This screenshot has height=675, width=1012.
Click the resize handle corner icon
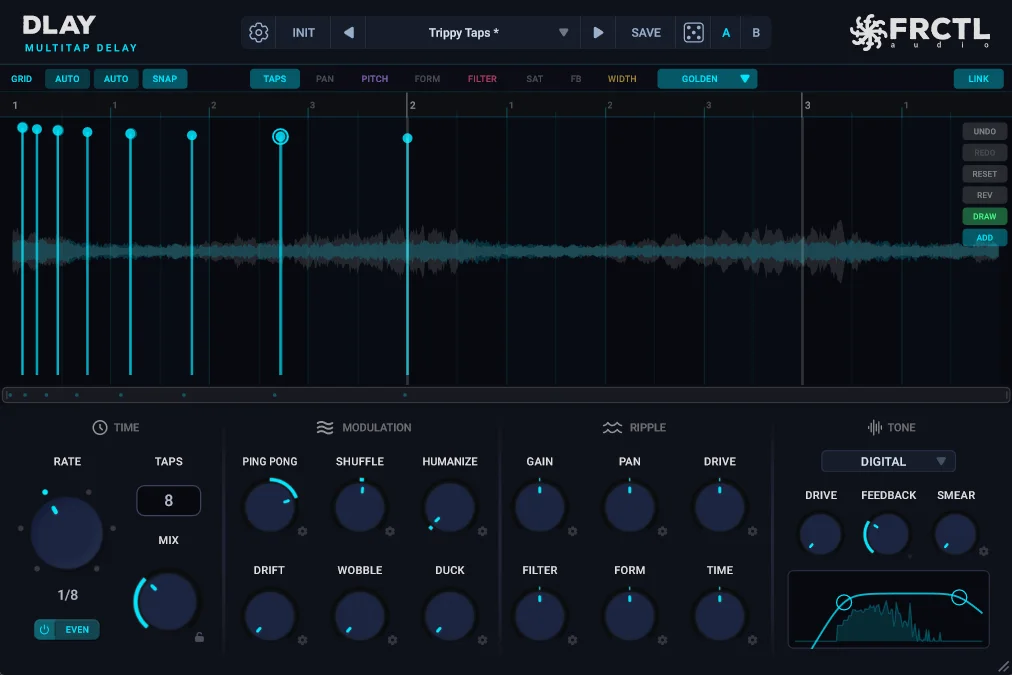1004,667
